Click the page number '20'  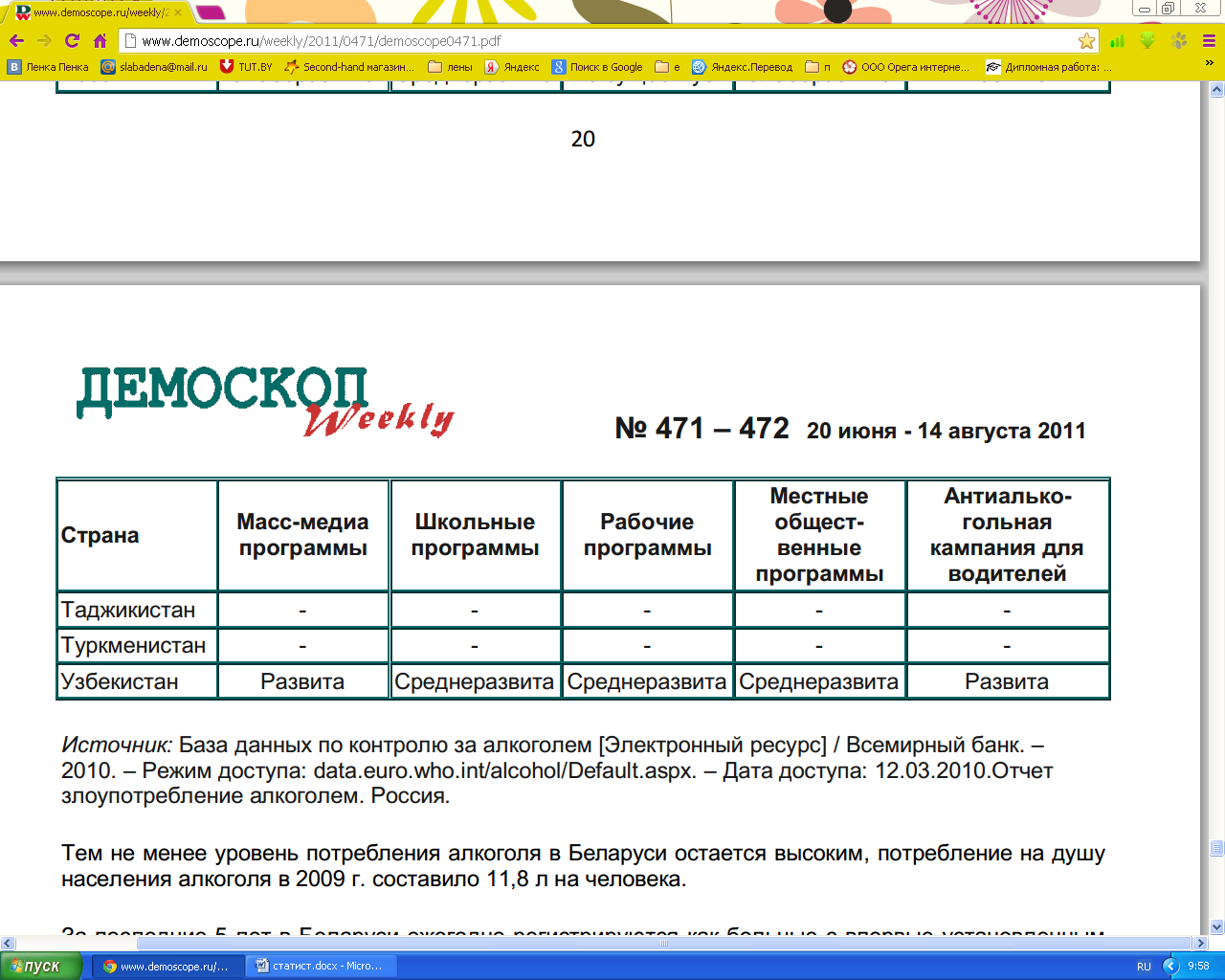tap(583, 139)
